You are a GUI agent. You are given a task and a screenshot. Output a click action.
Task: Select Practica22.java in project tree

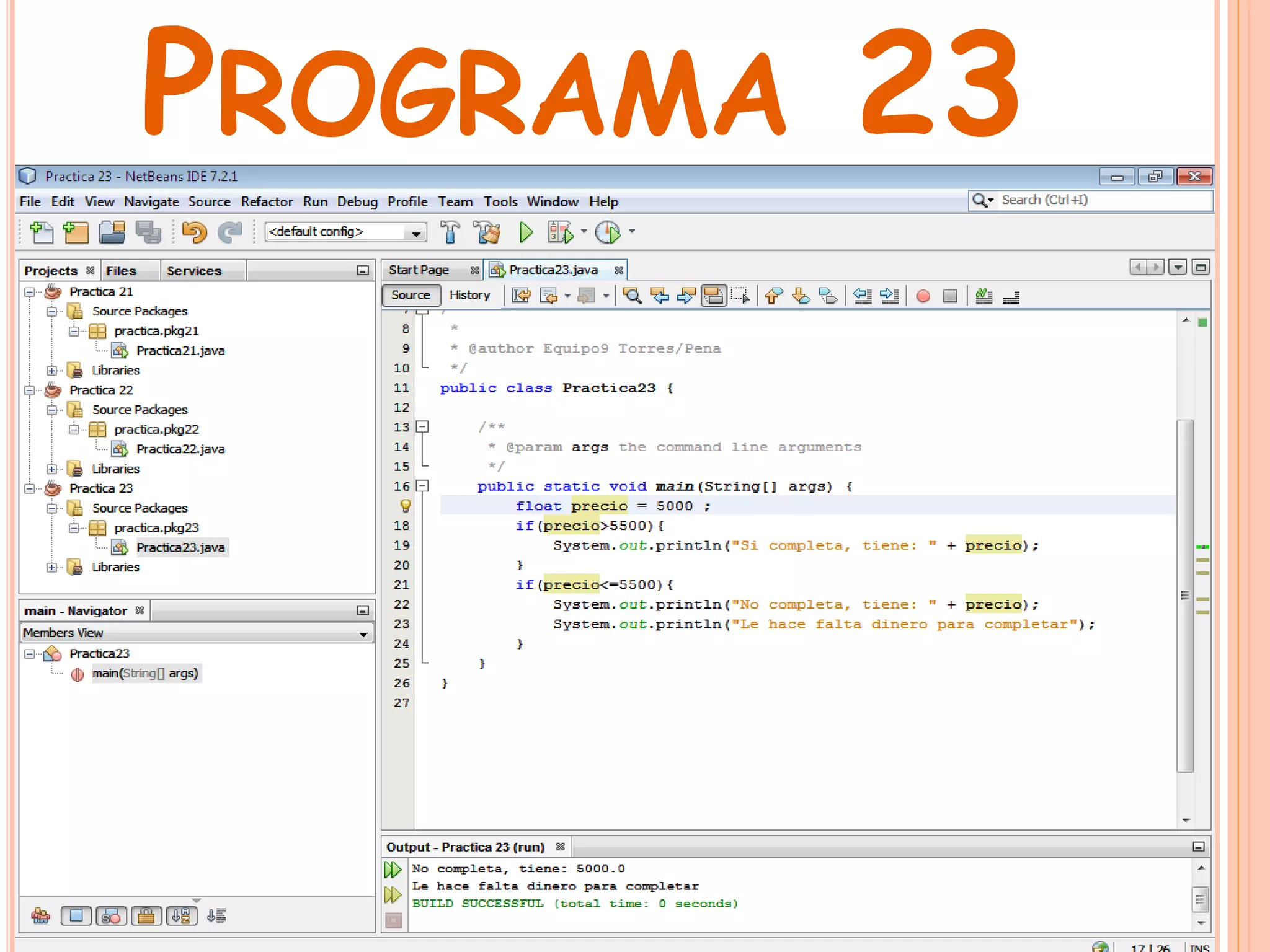(180, 449)
